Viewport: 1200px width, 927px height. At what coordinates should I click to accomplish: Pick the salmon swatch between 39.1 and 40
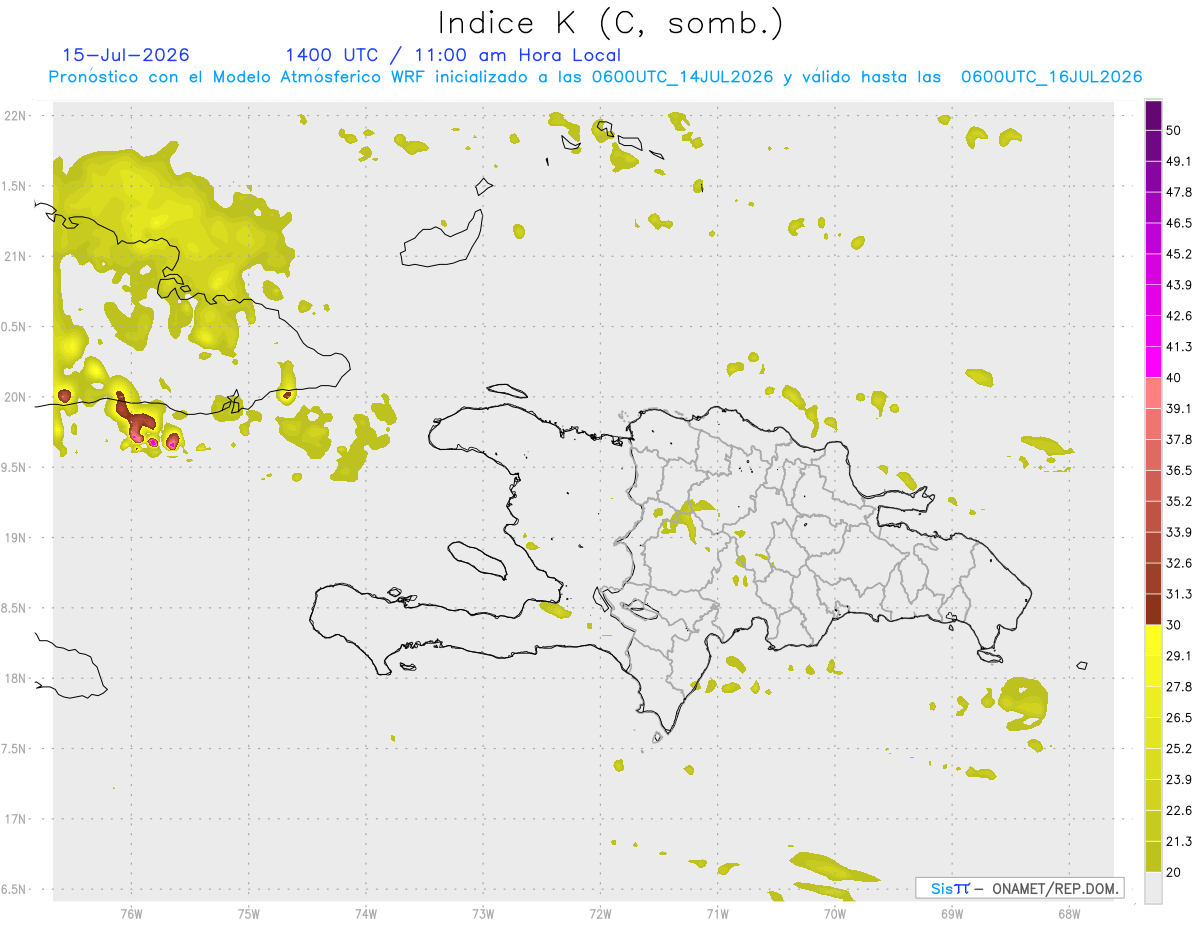click(x=1153, y=392)
